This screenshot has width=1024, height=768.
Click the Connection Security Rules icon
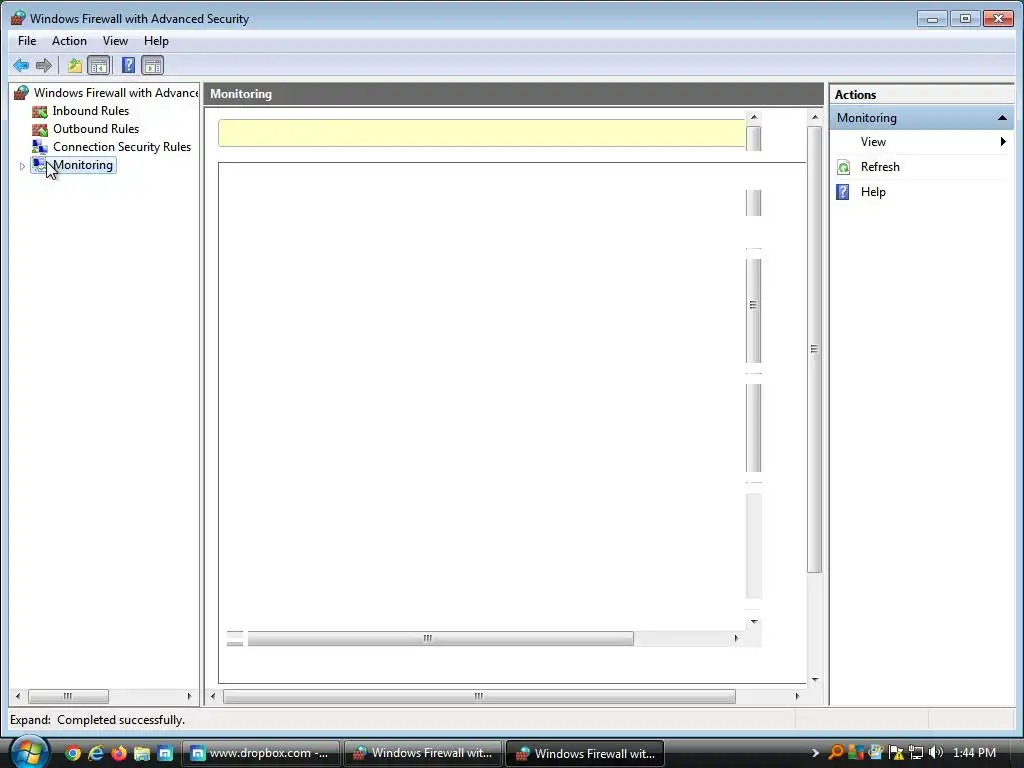click(40, 147)
